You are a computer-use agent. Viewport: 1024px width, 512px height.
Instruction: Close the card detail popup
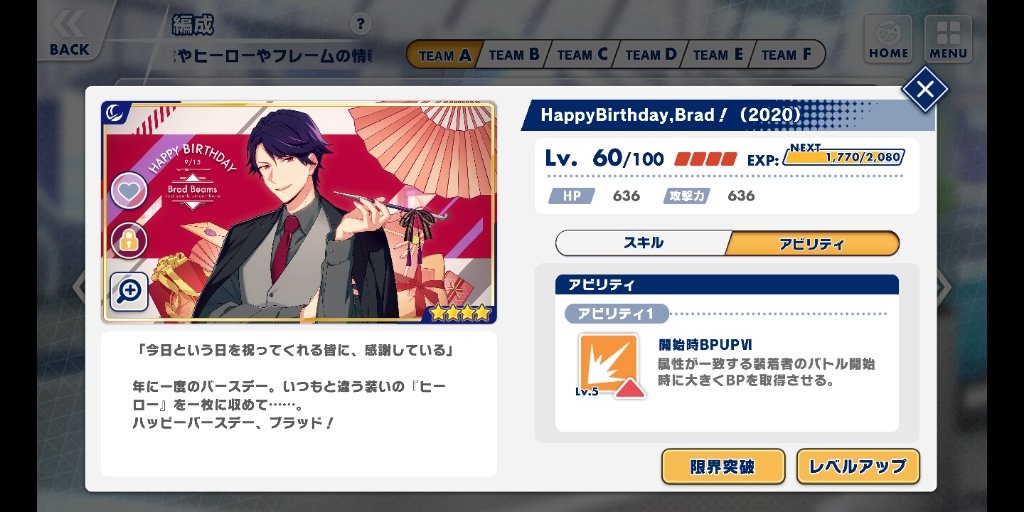pyautogui.click(x=925, y=89)
